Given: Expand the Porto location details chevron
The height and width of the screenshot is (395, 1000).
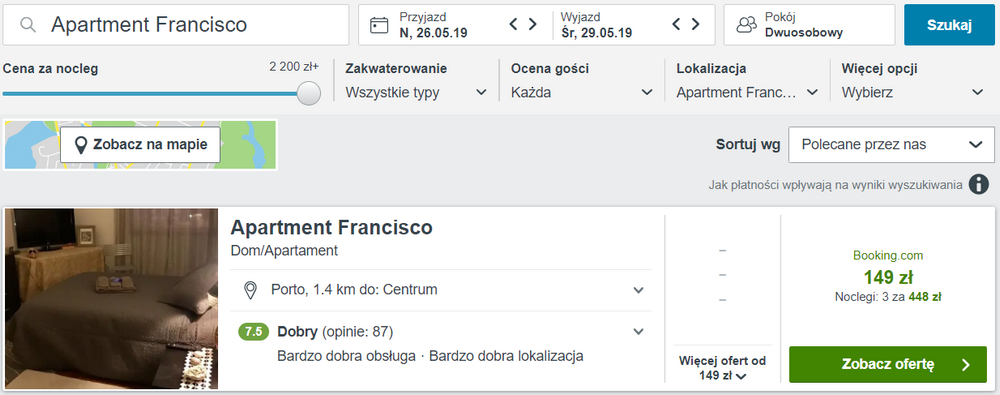Looking at the screenshot, I should 638,290.
